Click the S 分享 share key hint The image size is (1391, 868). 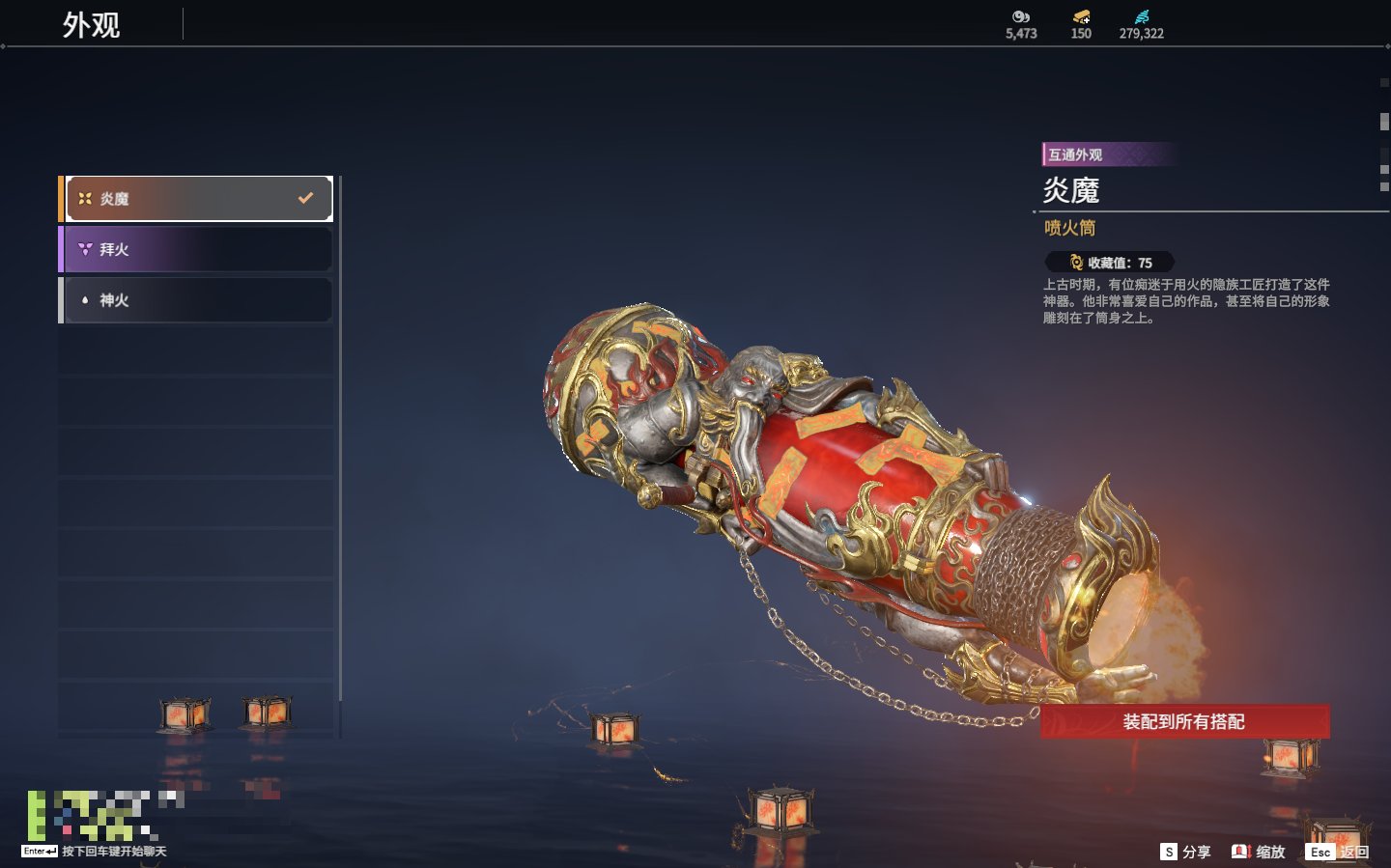(1185, 852)
